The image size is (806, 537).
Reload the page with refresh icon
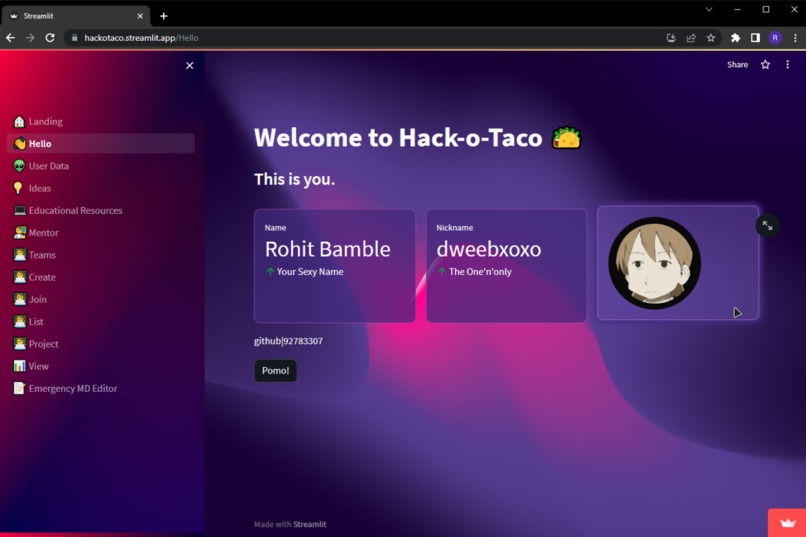[50, 38]
